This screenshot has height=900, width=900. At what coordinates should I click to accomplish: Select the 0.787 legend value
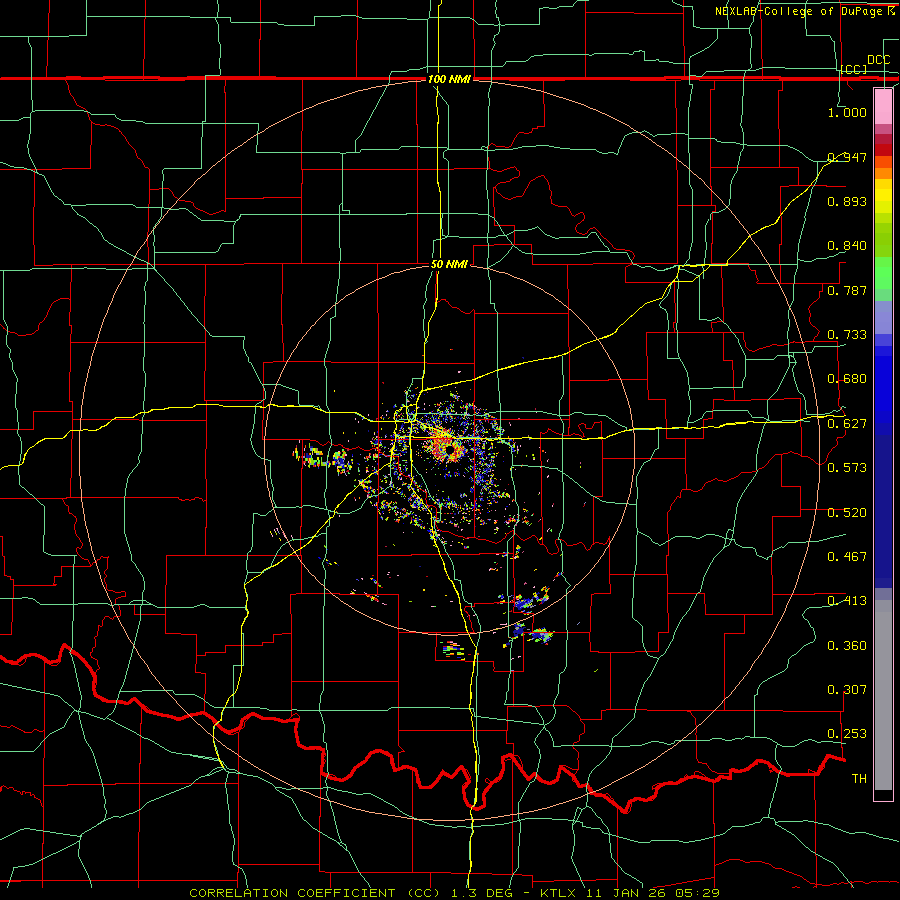click(x=847, y=290)
